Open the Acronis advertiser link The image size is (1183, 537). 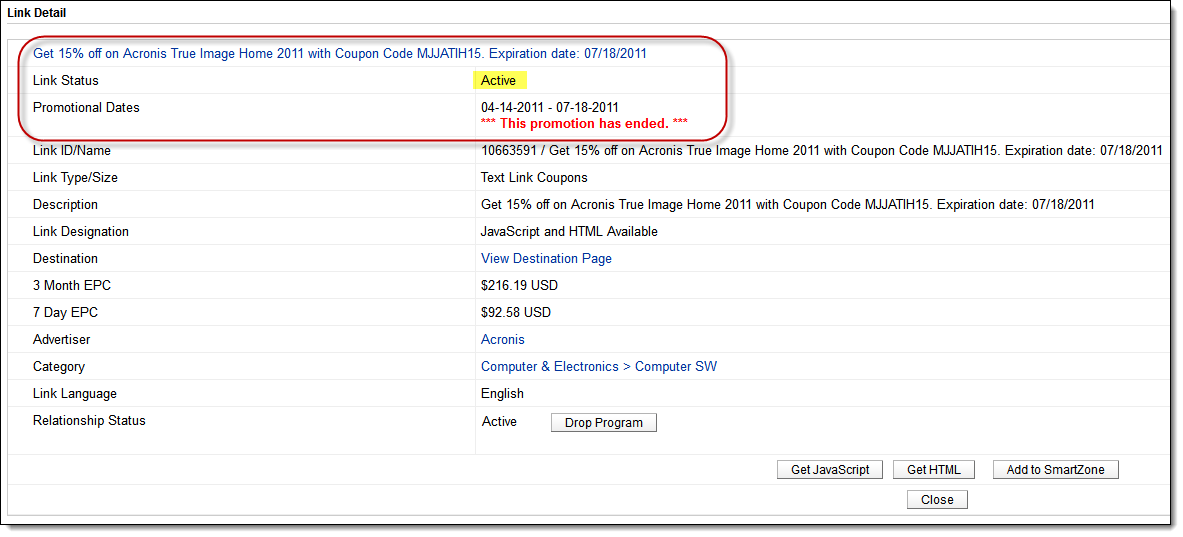pos(502,340)
